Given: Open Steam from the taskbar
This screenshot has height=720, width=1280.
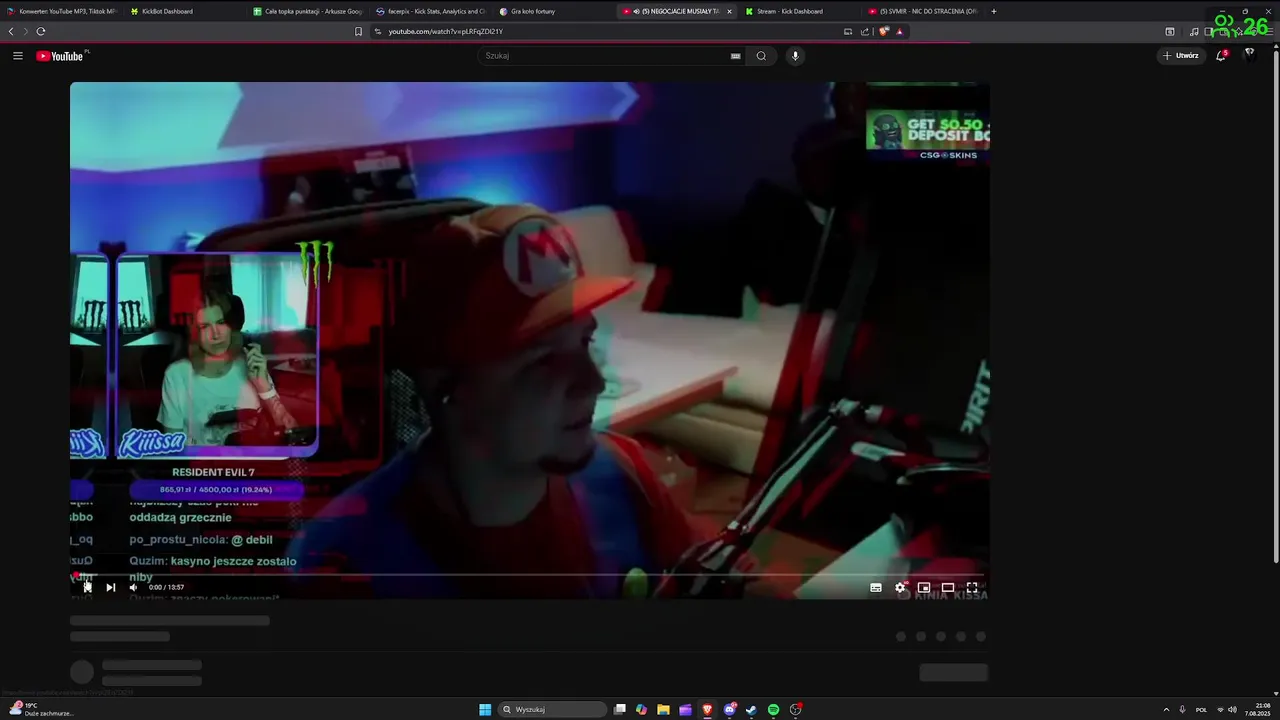Looking at the screenshot, I should pyautogui.click(x=752, y=709).
